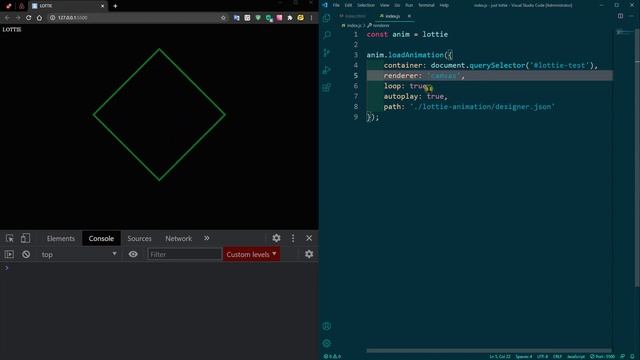Viewport: 640px width, 360px height.
Task: Open VS Code Explorer view
Action: 327,18
